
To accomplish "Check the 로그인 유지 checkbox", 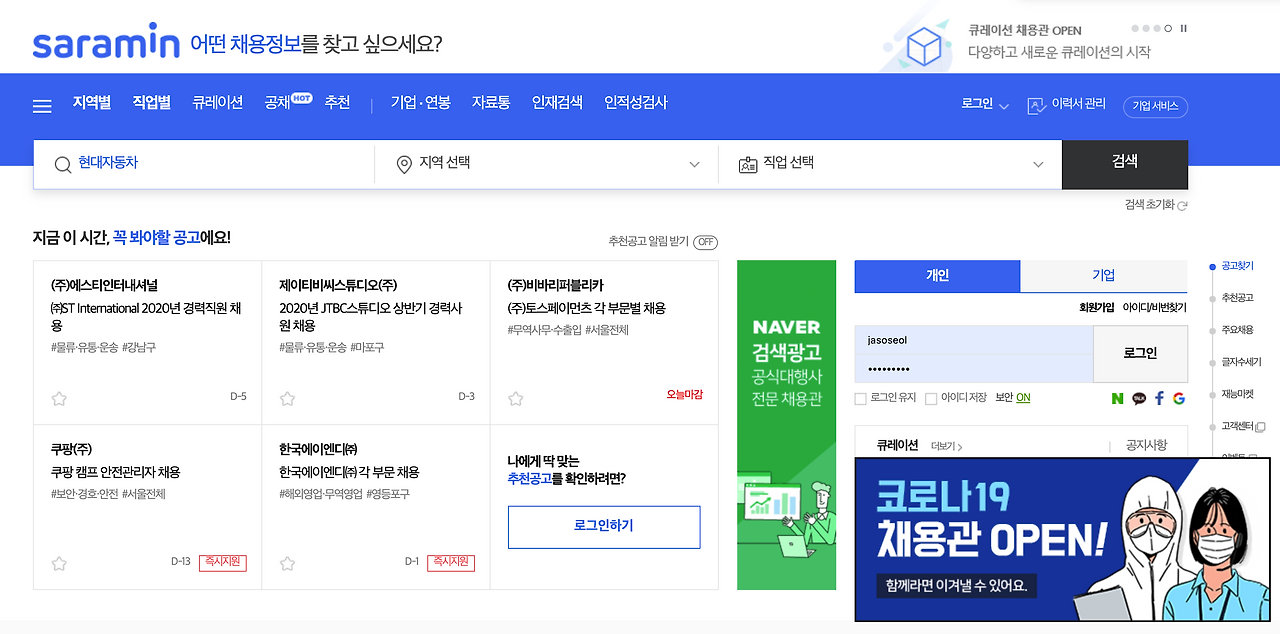I will tap(860, 399).
